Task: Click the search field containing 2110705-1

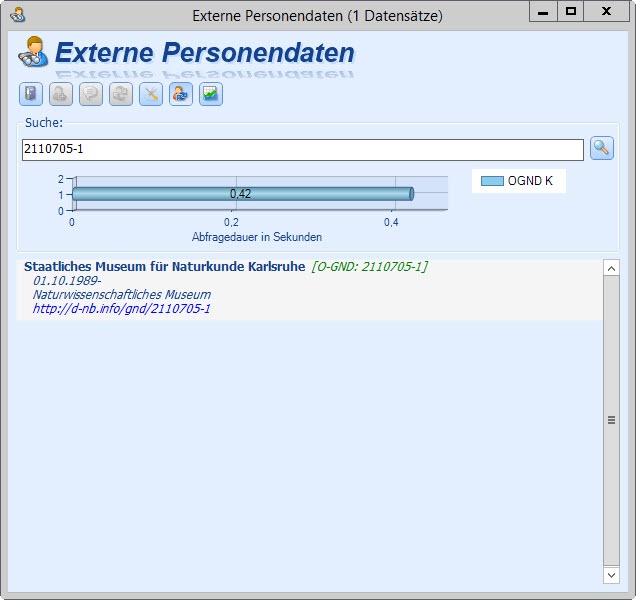Action: (303, 150)
